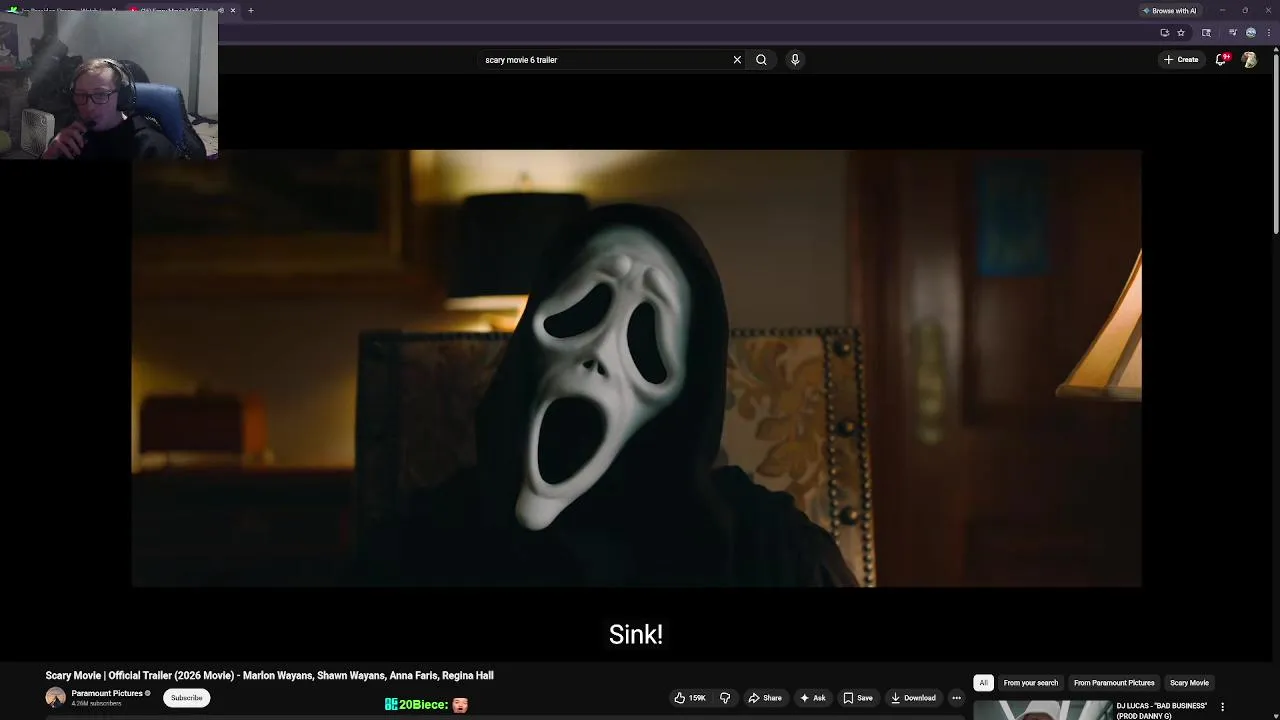
Task: Share the video
Action: [765, 698]
